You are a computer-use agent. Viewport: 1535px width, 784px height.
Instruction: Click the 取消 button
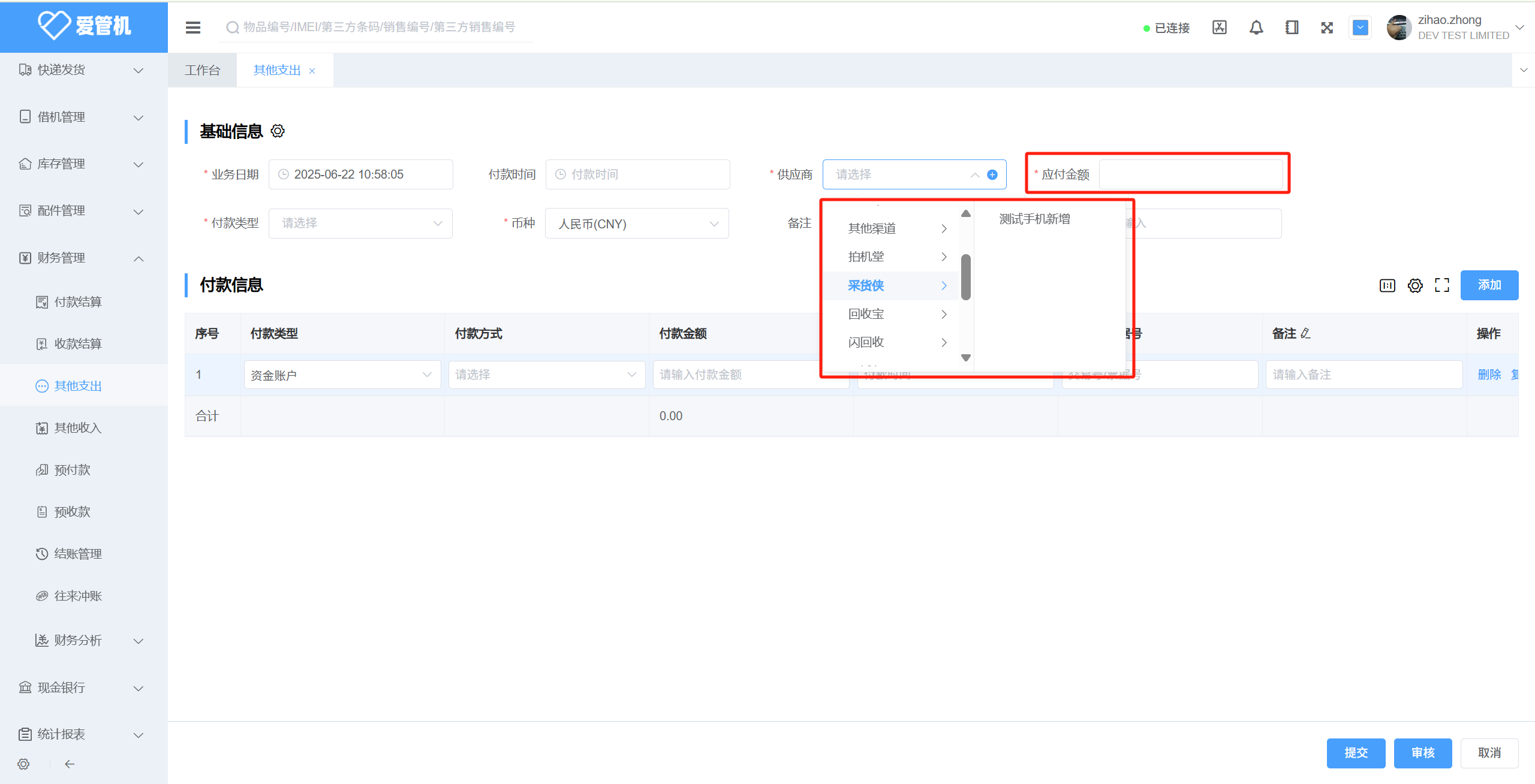tap(1489, 753)
